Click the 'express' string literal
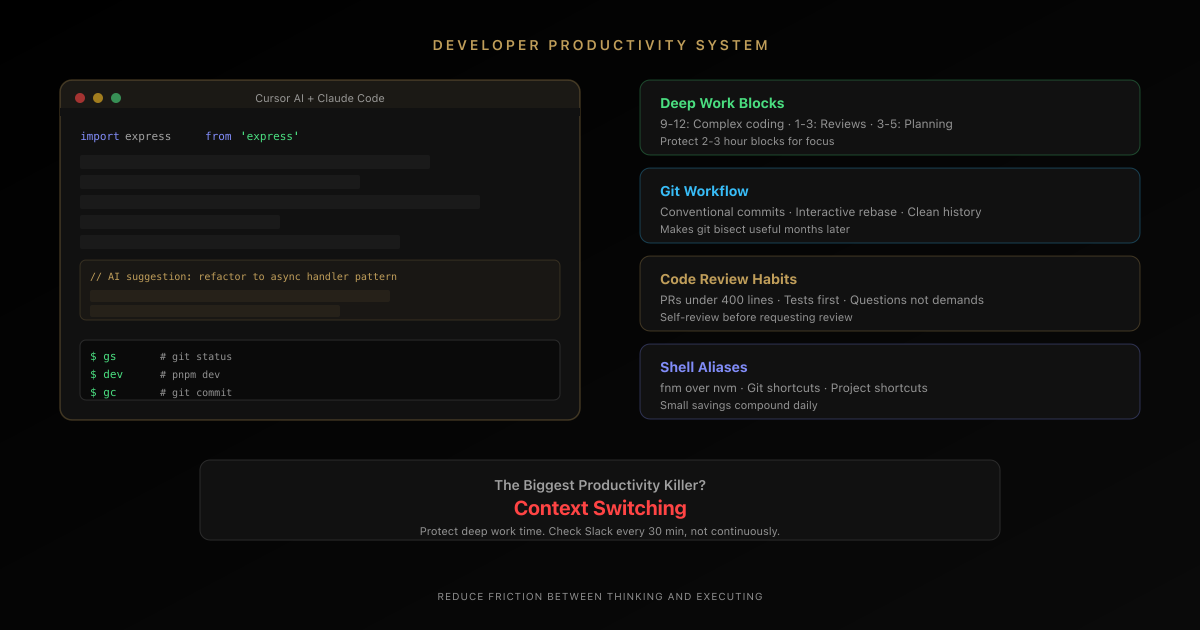 (x=269, y=136)
